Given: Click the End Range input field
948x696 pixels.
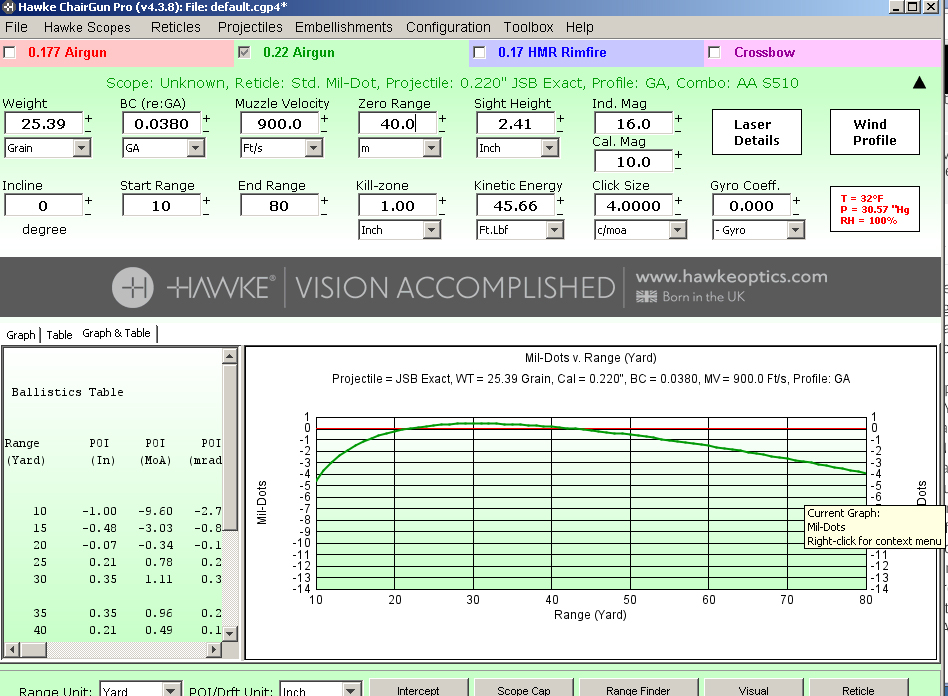Looking at the screenshot, I should pyautogui.click(x=279, y=206).
